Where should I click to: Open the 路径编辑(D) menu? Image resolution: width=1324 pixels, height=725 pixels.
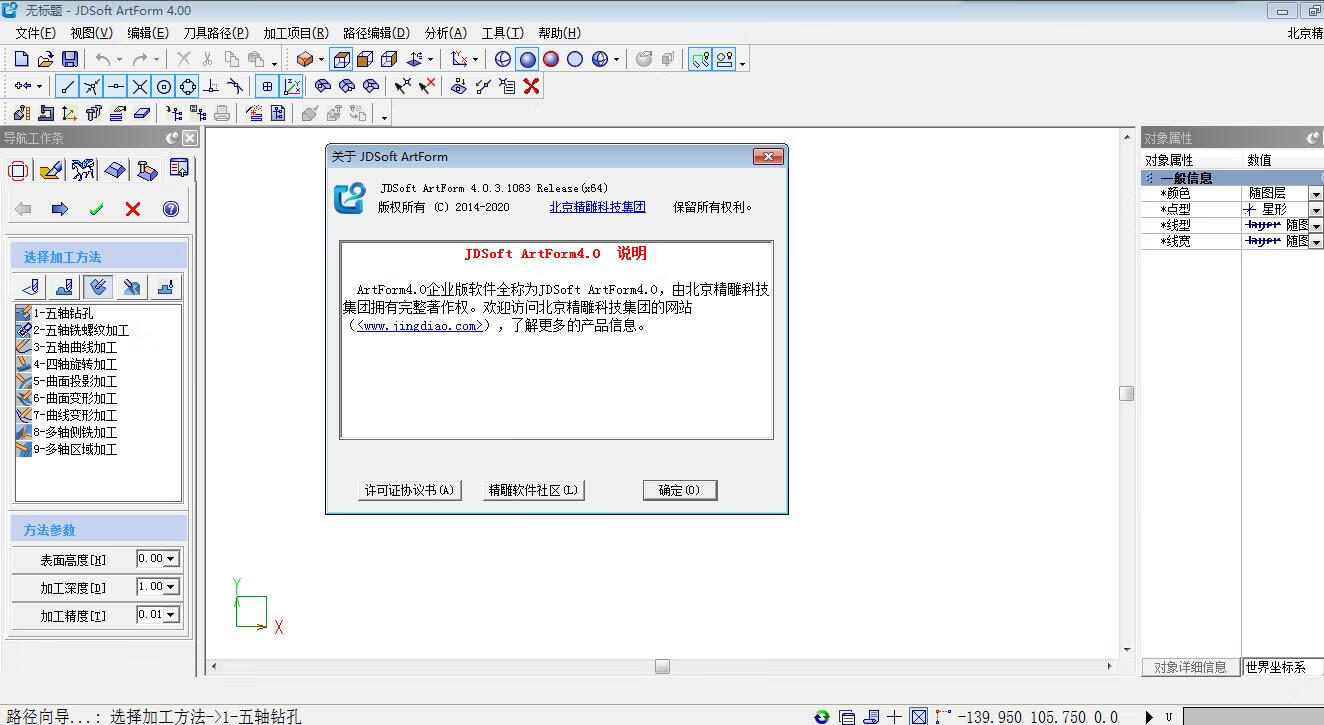376,33
